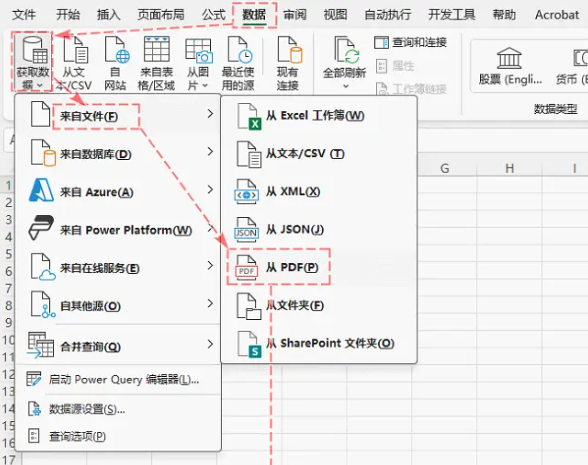Click the 属性 (Properties) button

[395, 66]
